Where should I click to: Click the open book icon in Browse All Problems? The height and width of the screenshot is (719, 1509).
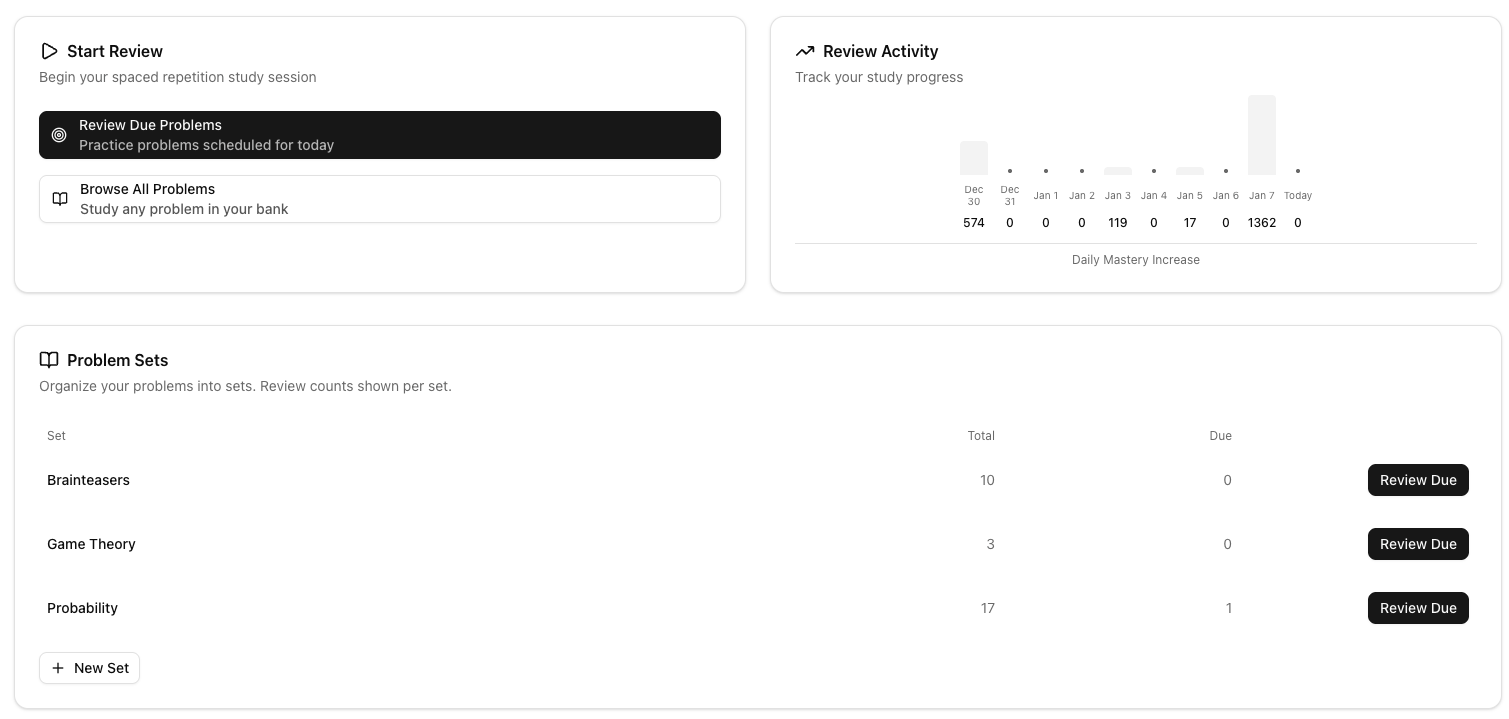pyautogui.click(x=60, y=199)
